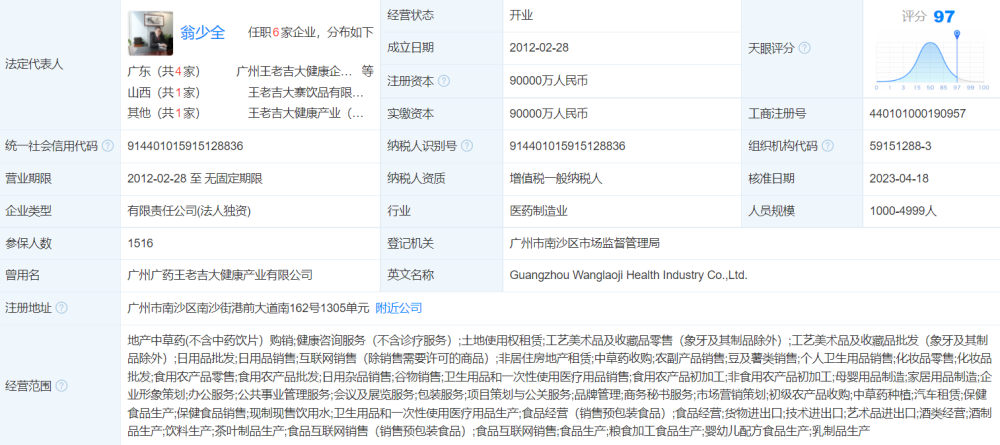Image resolution: width=1000 pixels, height=445 pixels.
Task: Click help icon next to 组织机构代码
Action: coord(828,146)
